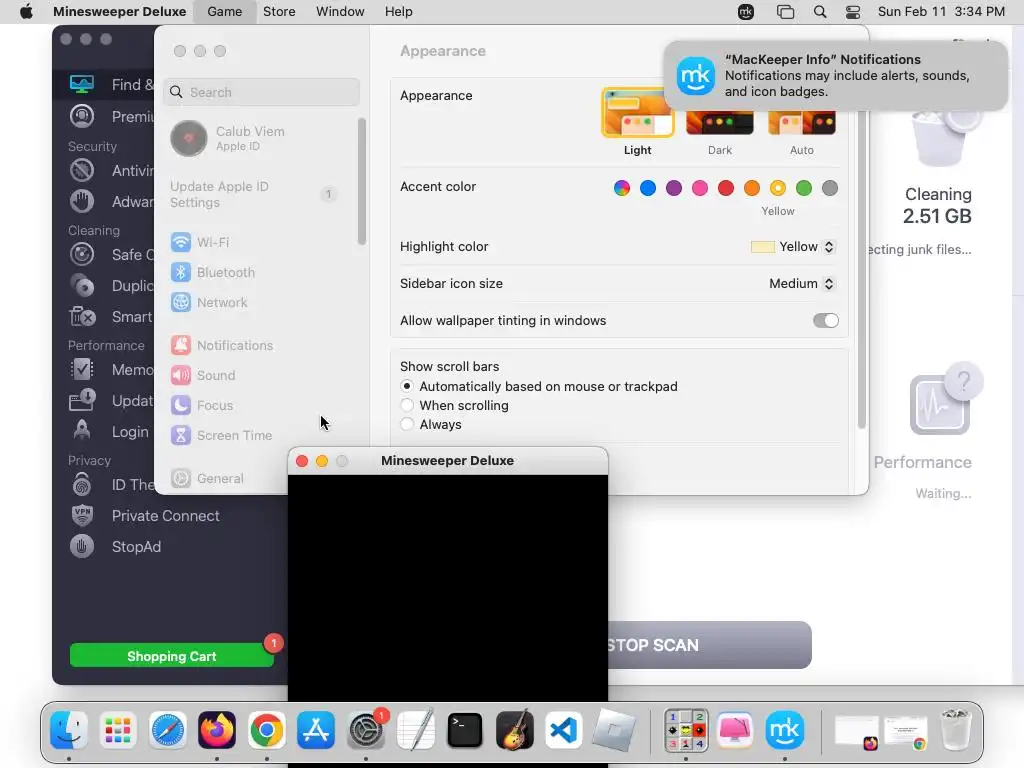1024x768 pixels.
Task: Open Minesweeper Deluxe from the Dock
Action: pyautogui.click(x=686, y=730)
